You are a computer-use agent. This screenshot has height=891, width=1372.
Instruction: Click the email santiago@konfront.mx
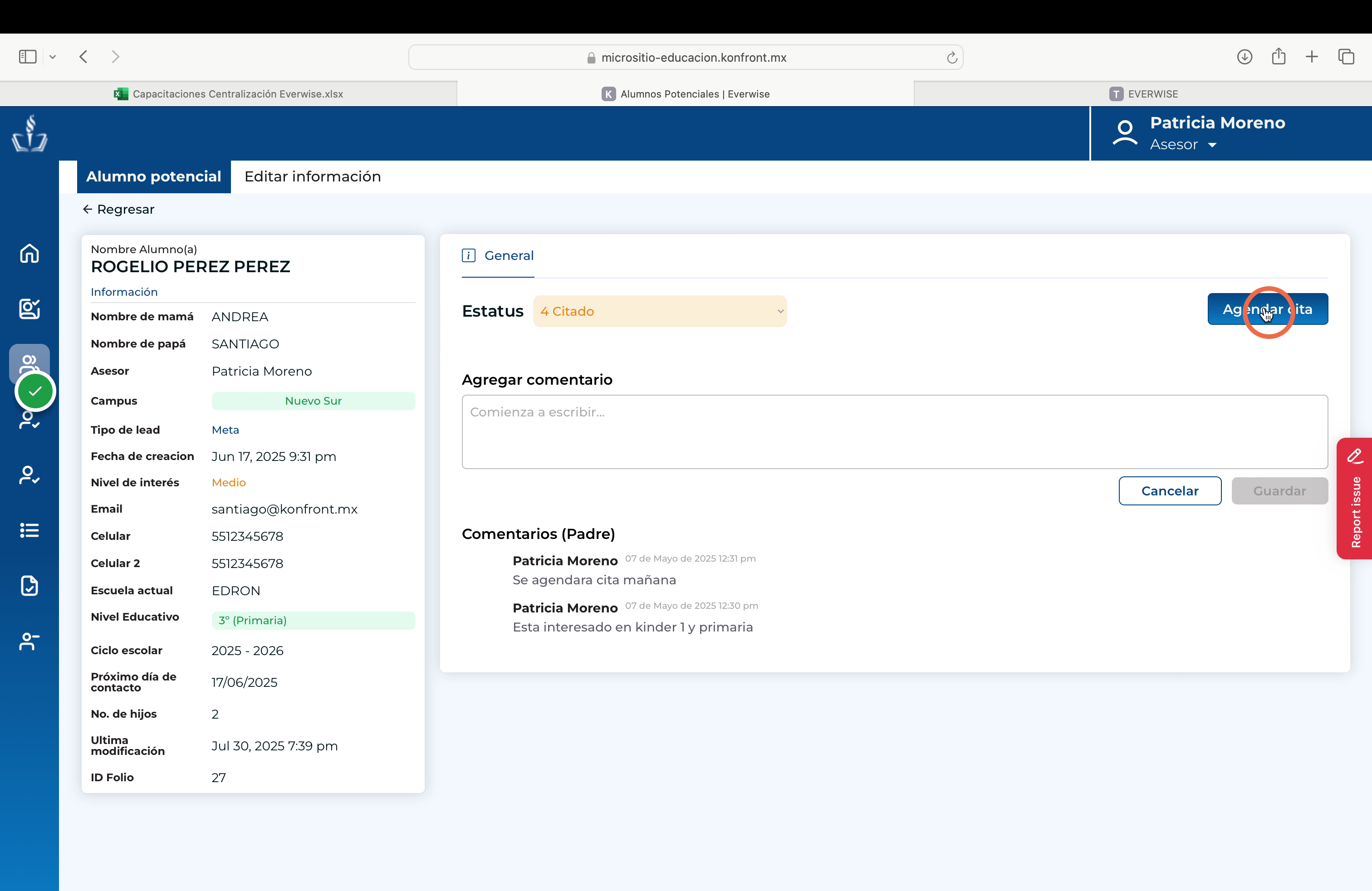285,509
